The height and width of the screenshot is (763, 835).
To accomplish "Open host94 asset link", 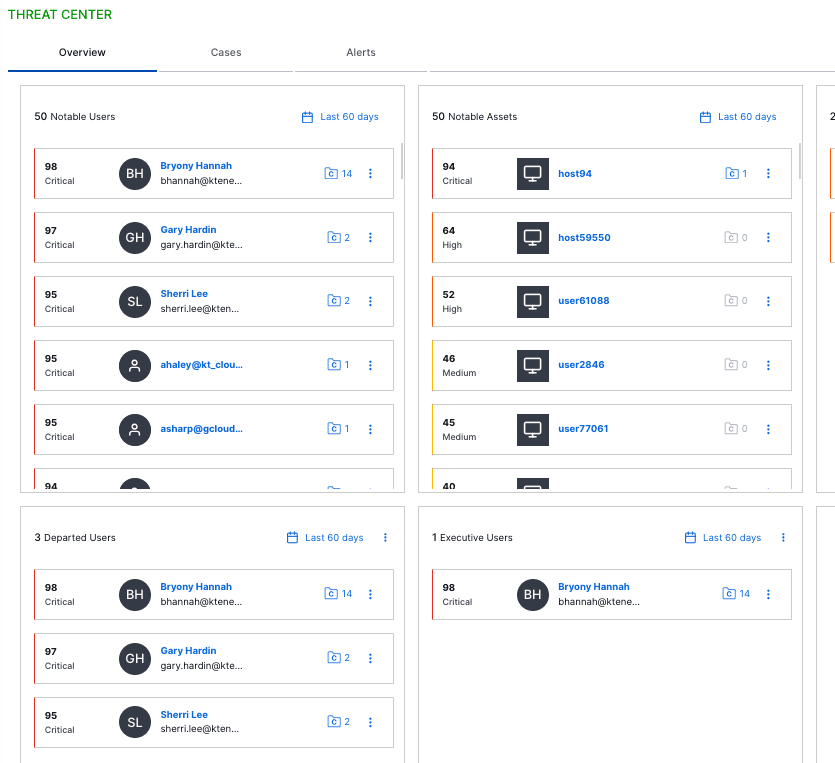I will (575, 174).
